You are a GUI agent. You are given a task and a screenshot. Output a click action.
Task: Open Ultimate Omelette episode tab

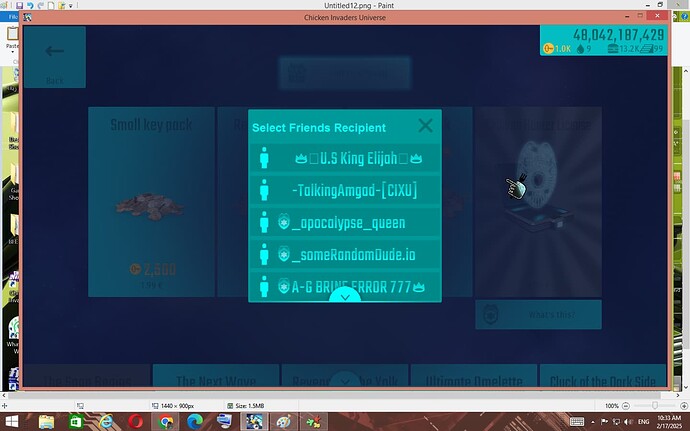pos(474,377)
